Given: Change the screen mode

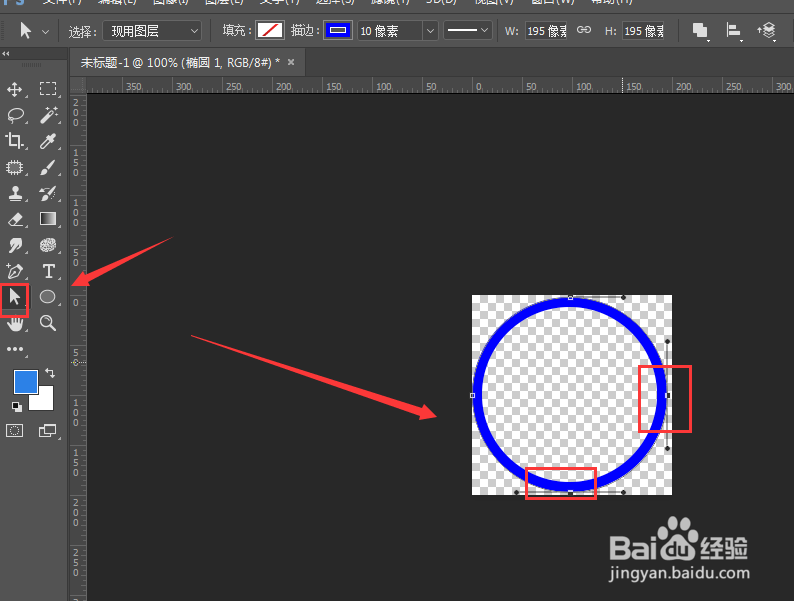Looking at the screenshot, I should [x=48, y=431].
